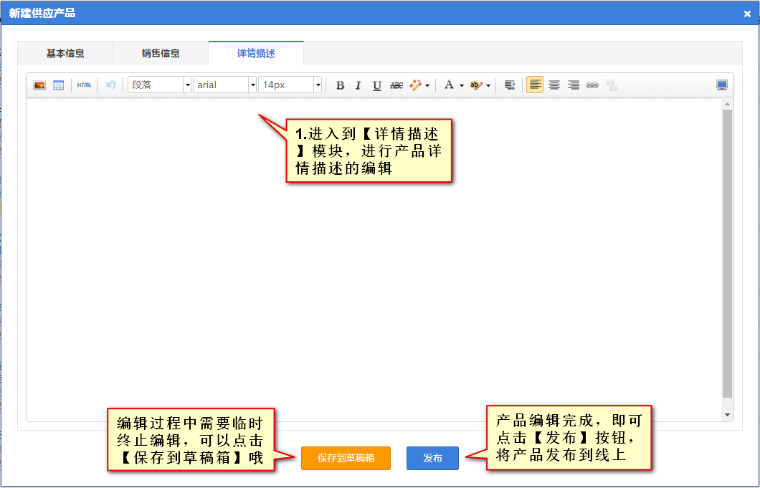Close the 新建供应产品 dialog

(x=747, y=14)
